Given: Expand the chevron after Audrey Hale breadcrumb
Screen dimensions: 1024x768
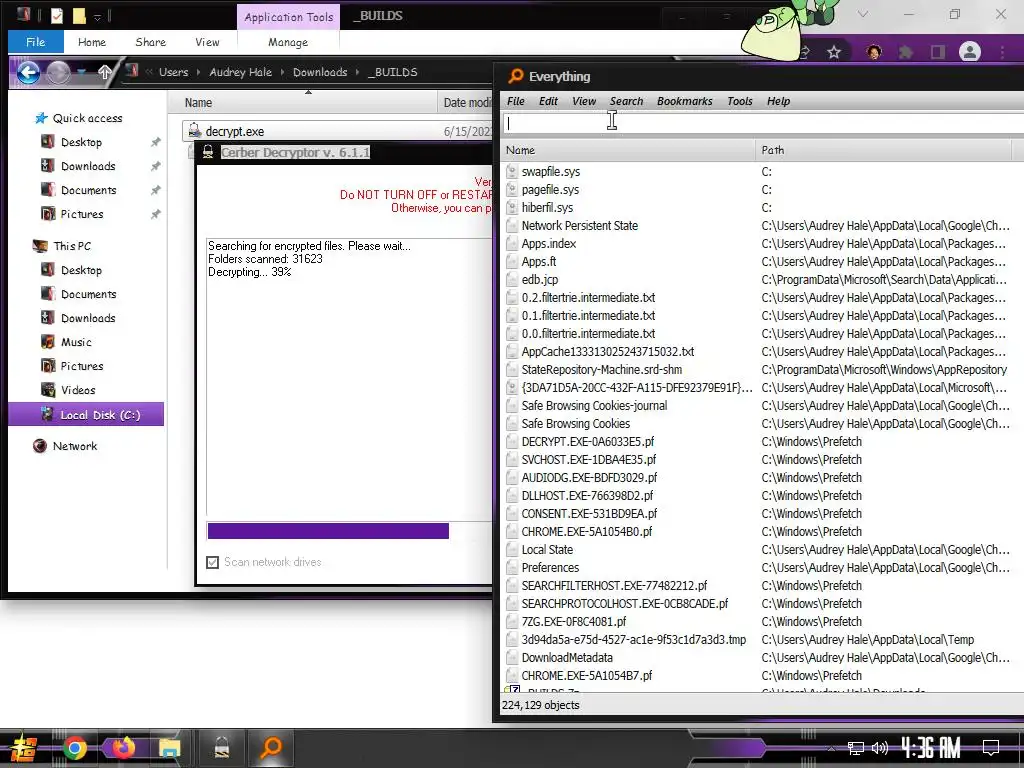Looking at the screenshot, I should click(x=282, y=72).
